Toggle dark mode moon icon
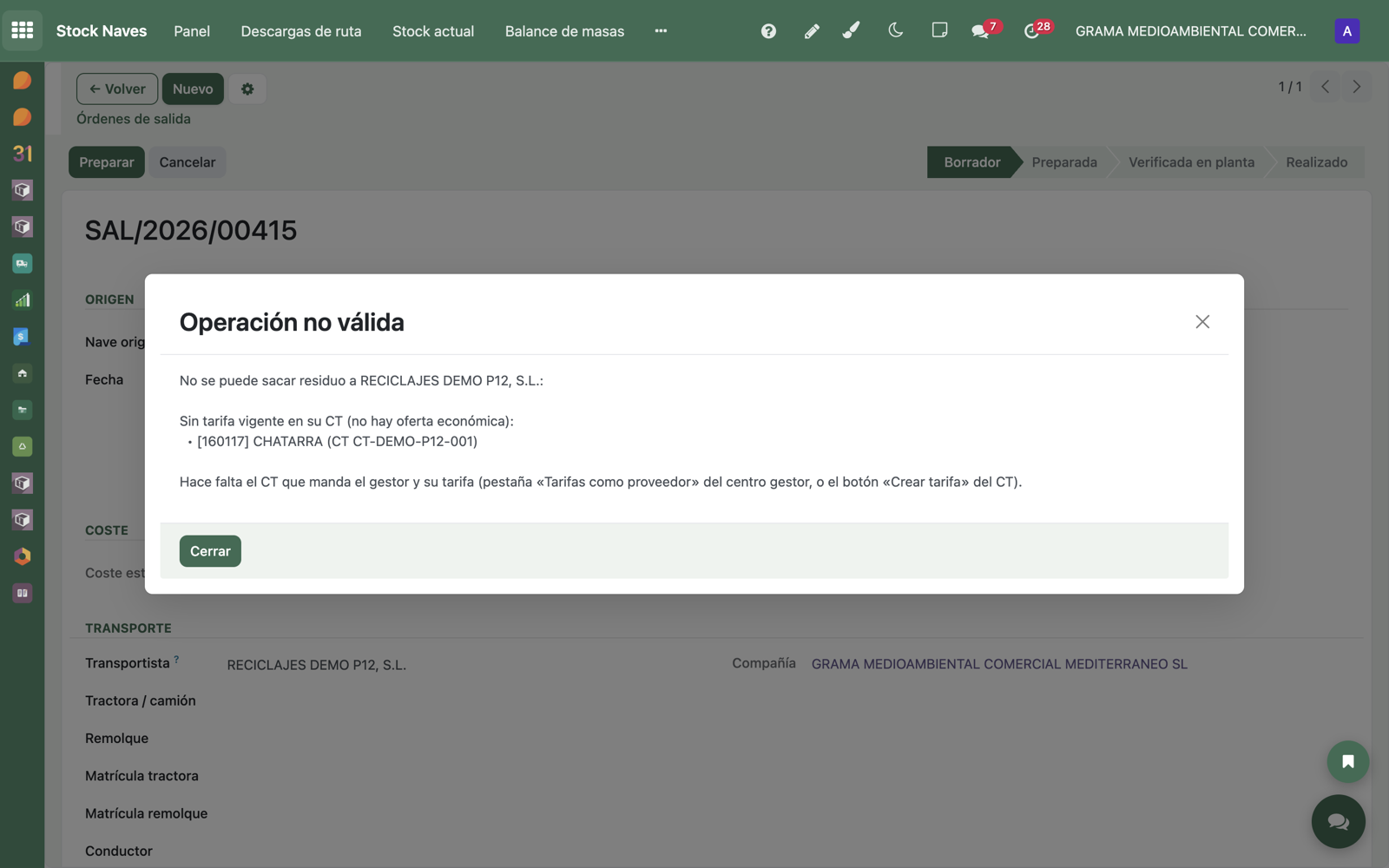 [x=895, y=30]
